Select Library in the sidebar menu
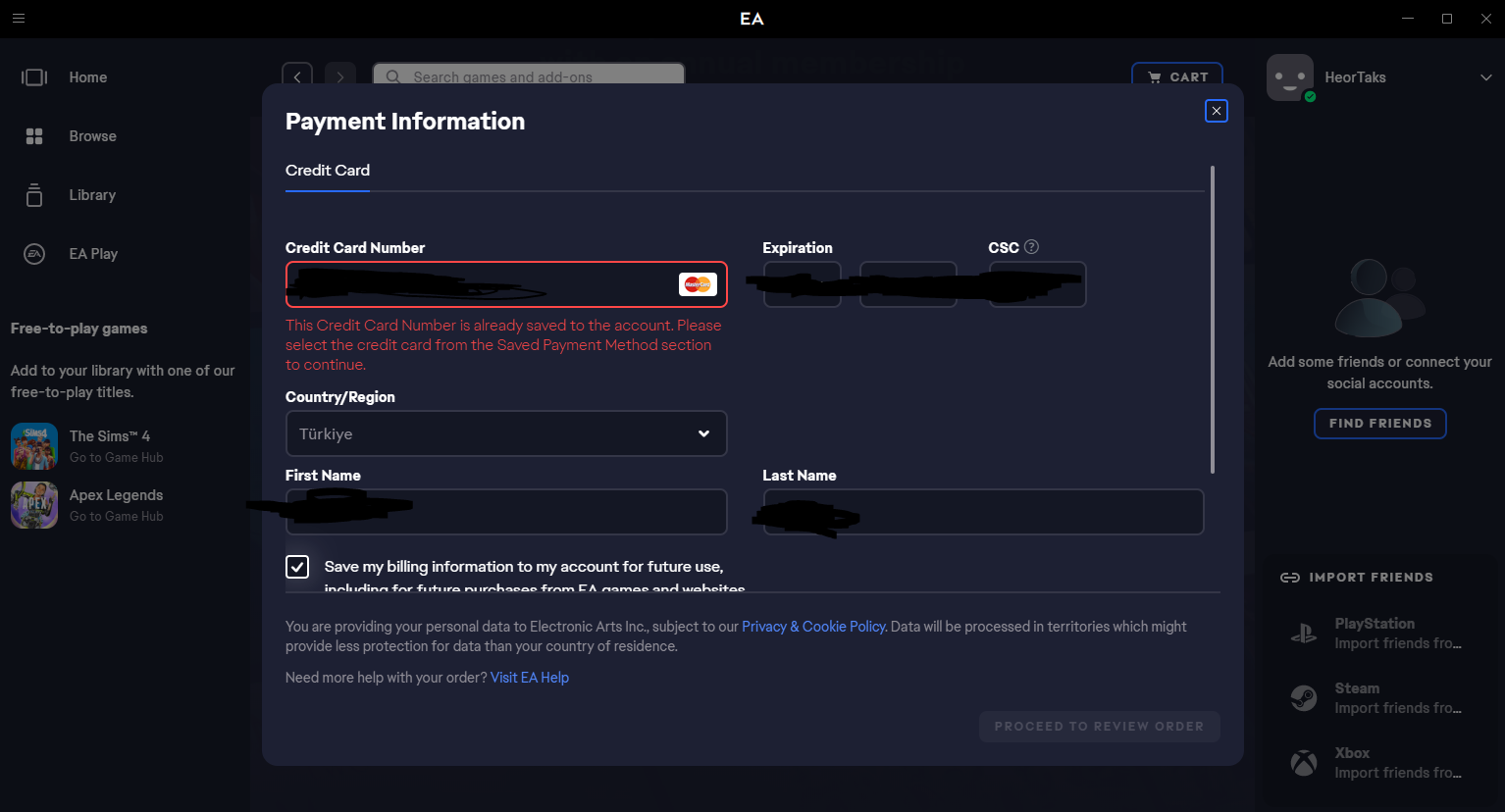This screenshot has width=1505, height=812. 92,195
